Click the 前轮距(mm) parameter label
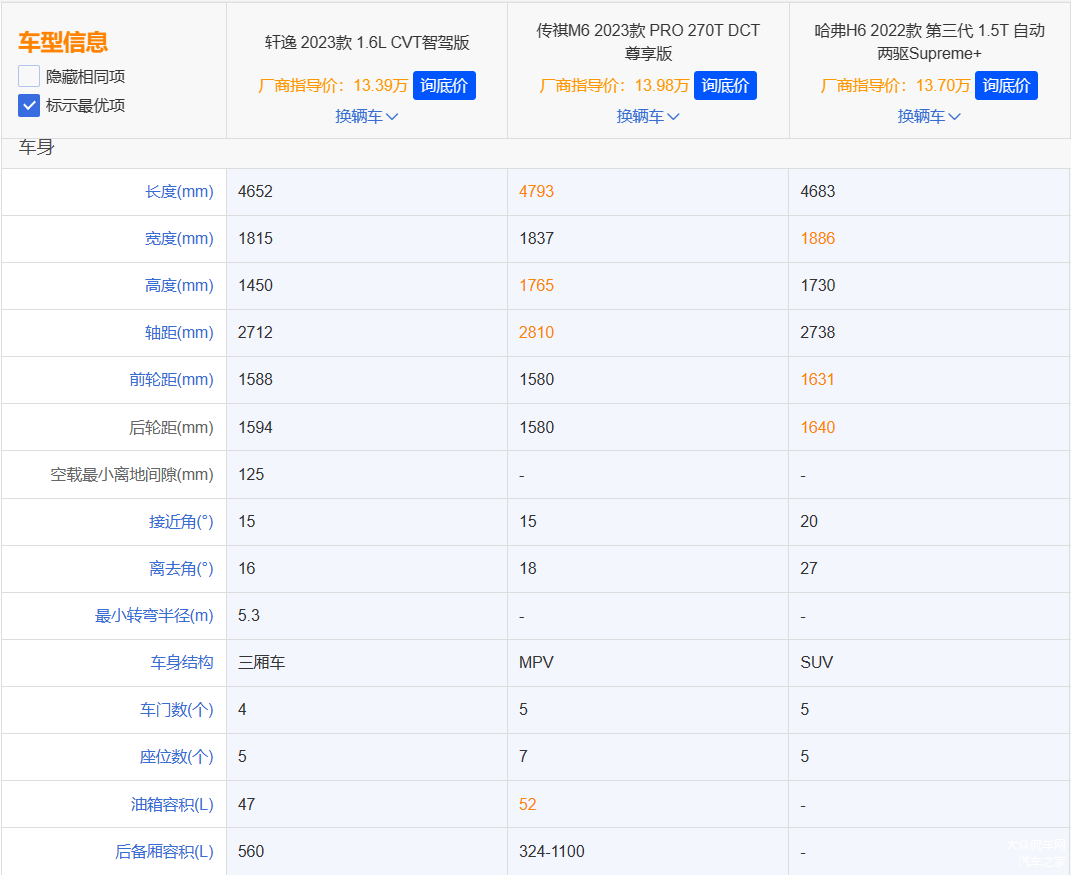1071x875 pixels. pyautogui.click(x=172, y=379)
